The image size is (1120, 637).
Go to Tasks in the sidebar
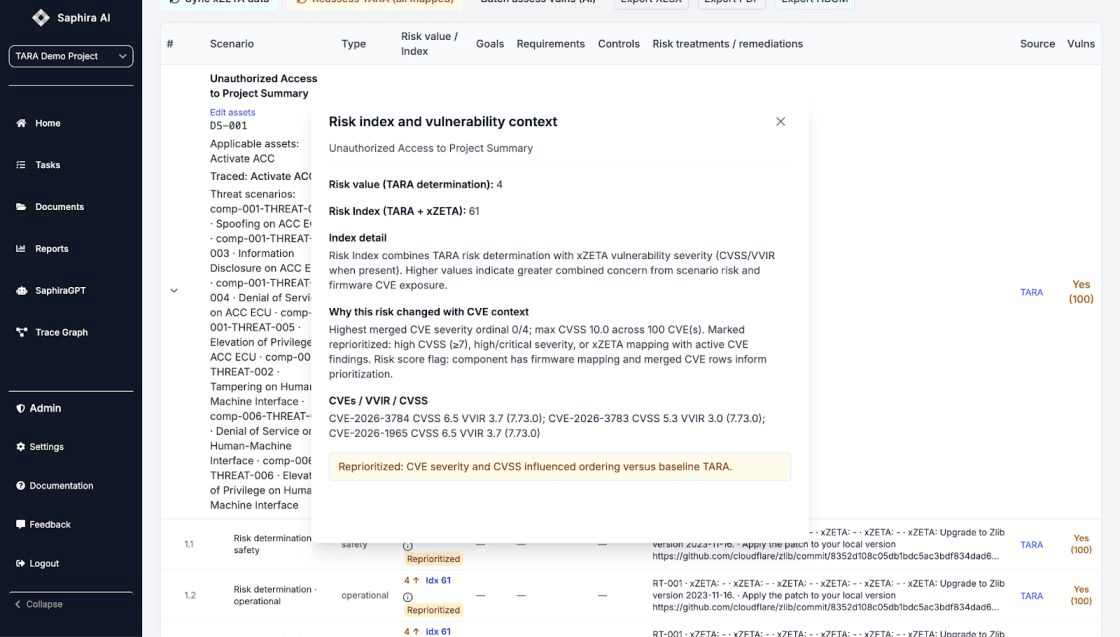(48, 165)
